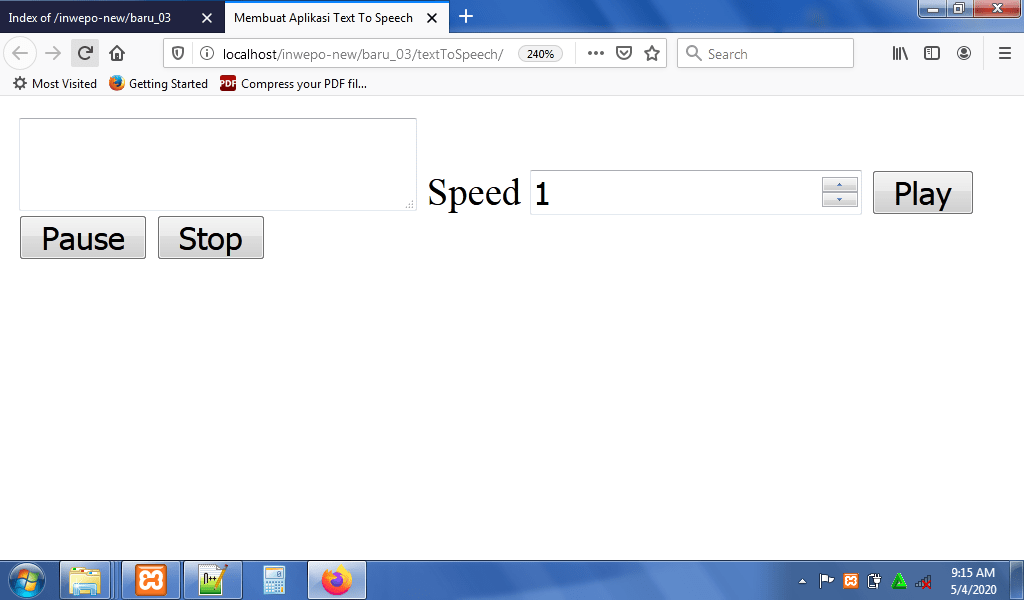
Task: Close the Index of /inwepo-new tab
Action: click(207, 18)
